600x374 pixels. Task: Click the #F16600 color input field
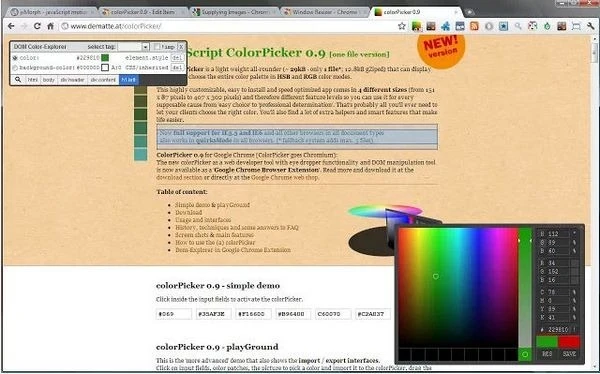(253, 314)
